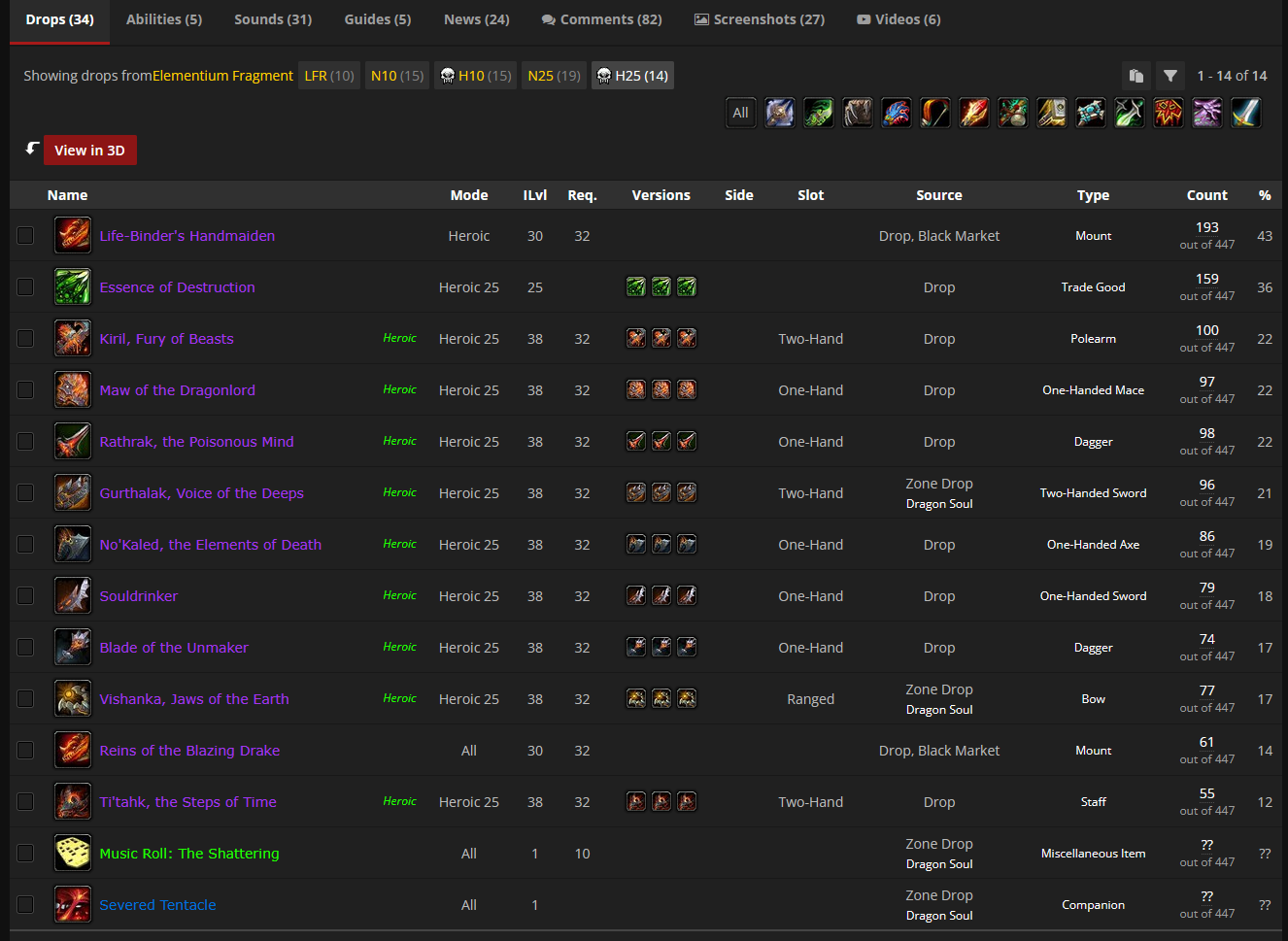Click the Souldrinker item icon
The image size is (1288, 941).
click(x=73, y=595)
